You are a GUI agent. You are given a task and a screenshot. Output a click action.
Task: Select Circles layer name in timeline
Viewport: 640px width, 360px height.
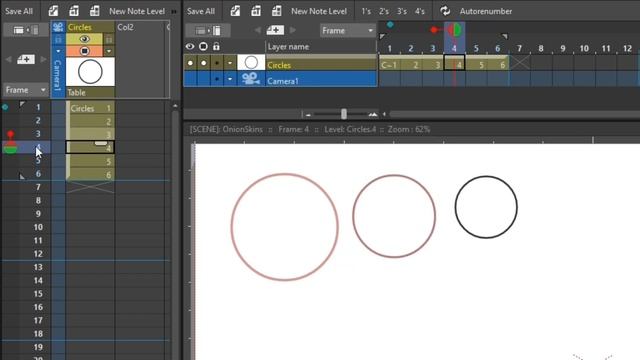(279, 65)
